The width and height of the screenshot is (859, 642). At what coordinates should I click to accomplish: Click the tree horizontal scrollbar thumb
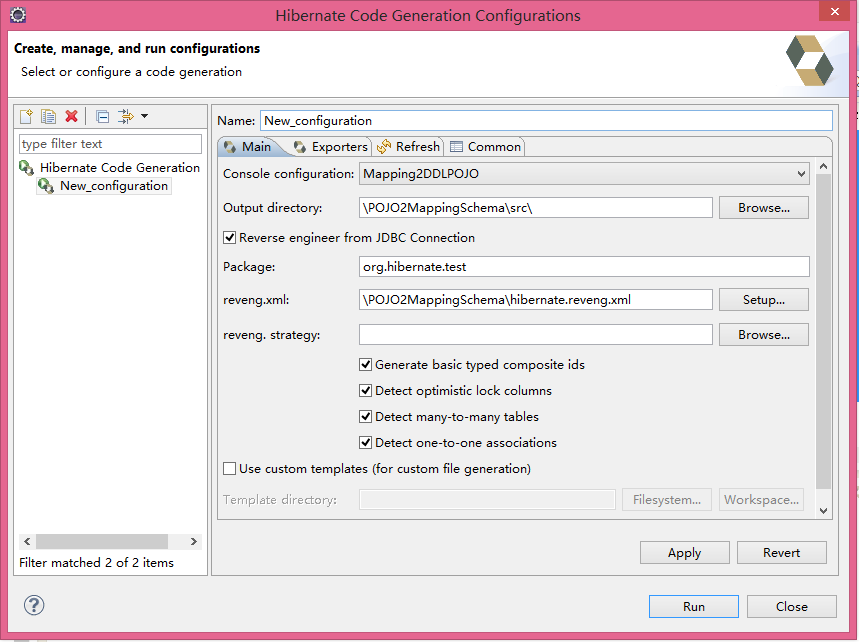pos(102,541)
